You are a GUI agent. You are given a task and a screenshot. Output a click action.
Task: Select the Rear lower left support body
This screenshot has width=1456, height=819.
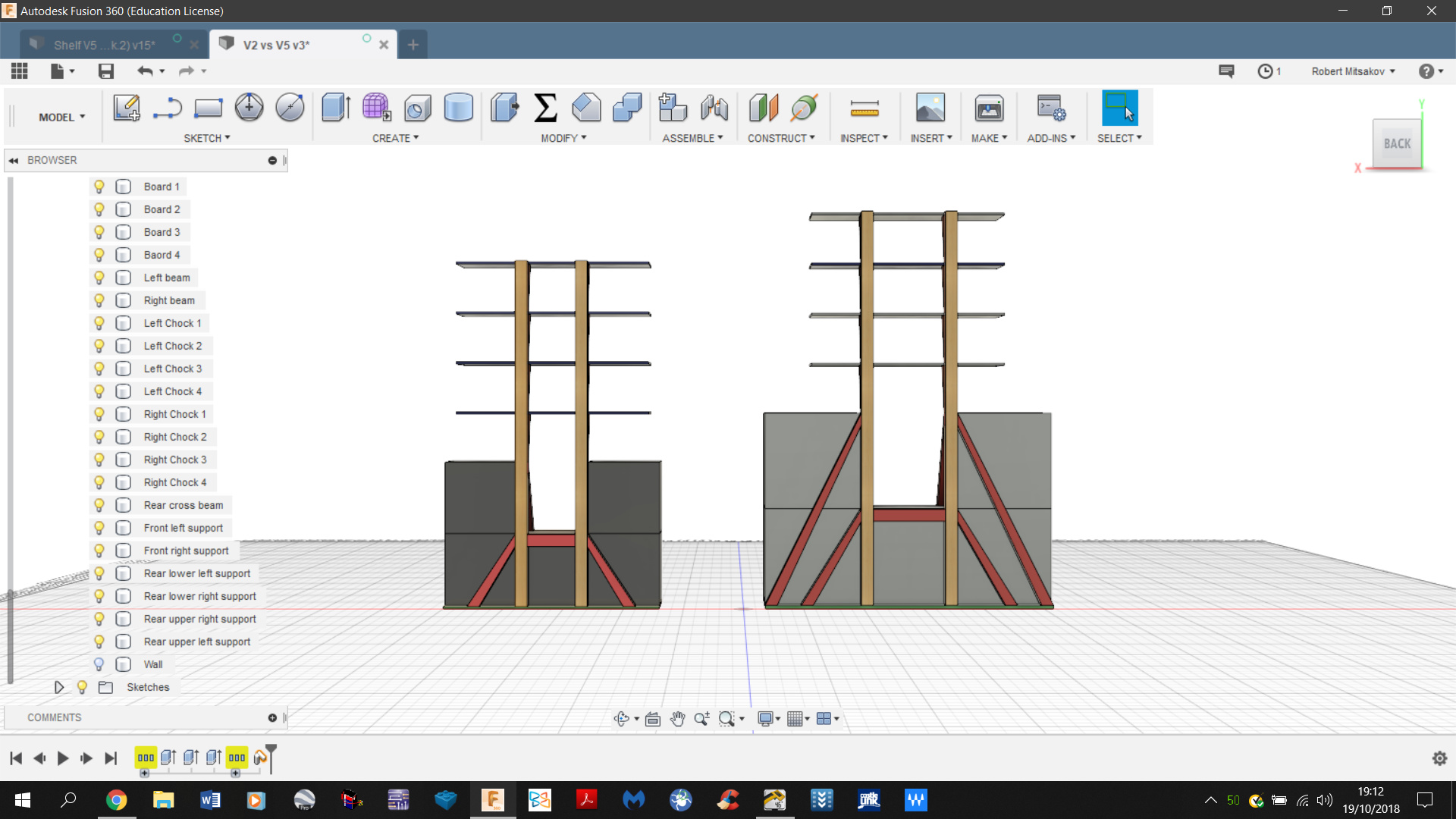(196, 573)
